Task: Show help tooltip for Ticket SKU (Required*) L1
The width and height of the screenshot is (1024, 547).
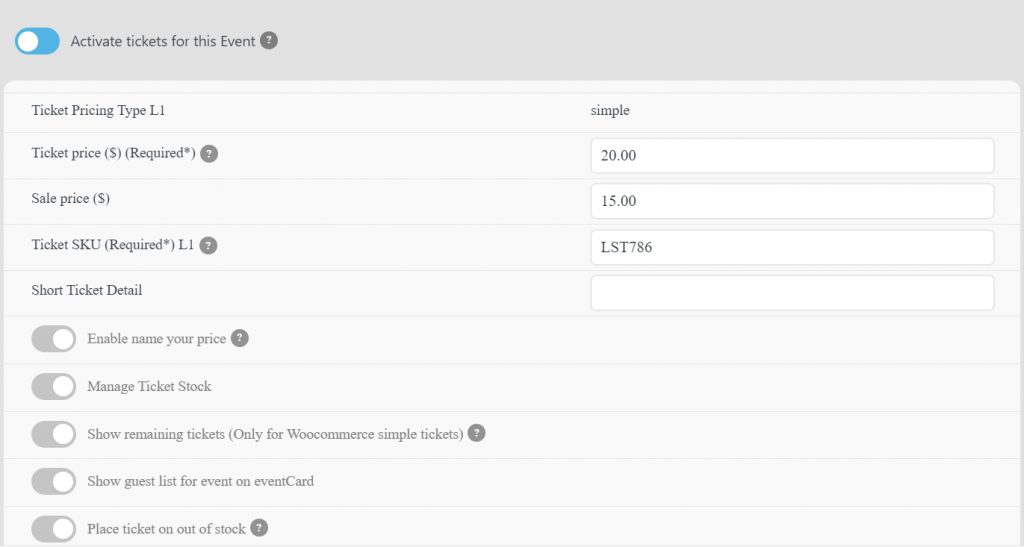Action: tap(208, 245)
